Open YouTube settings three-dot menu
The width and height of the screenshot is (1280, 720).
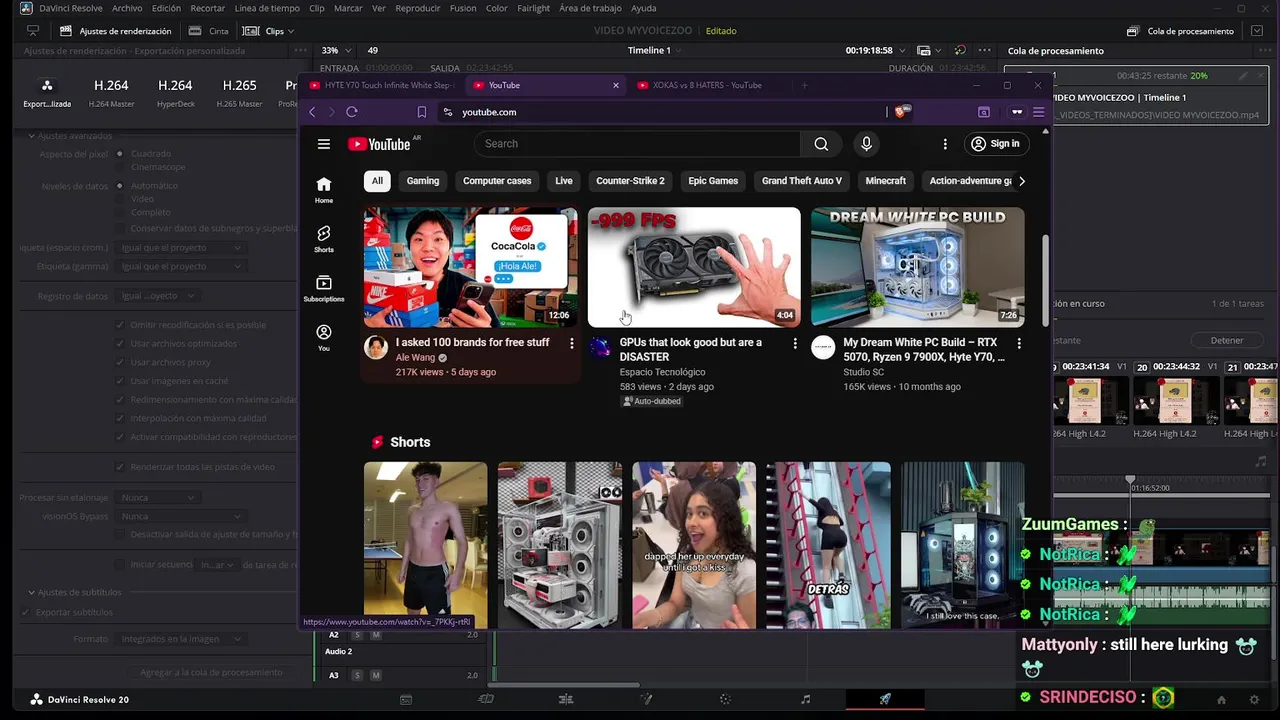pyautogui.click(x=945, y=144)
